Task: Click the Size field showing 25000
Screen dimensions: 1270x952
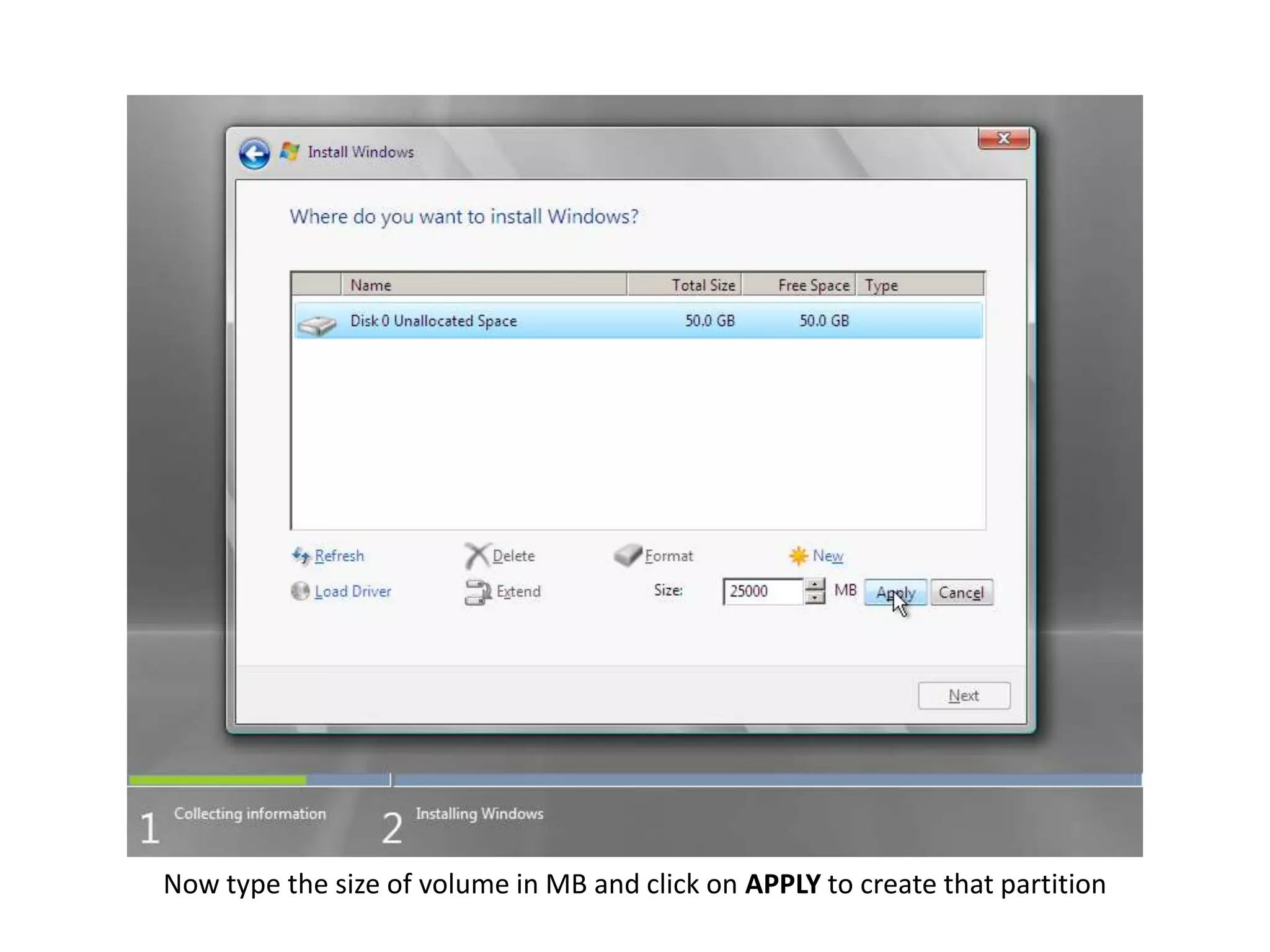Action: coord(763,591)
